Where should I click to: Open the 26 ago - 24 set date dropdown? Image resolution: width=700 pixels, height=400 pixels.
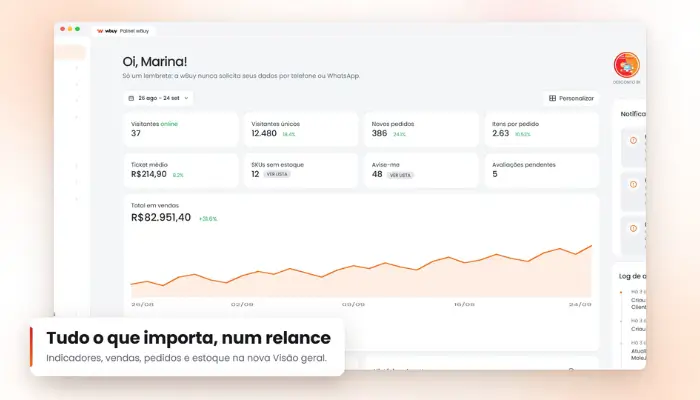(x=158, y=98)
